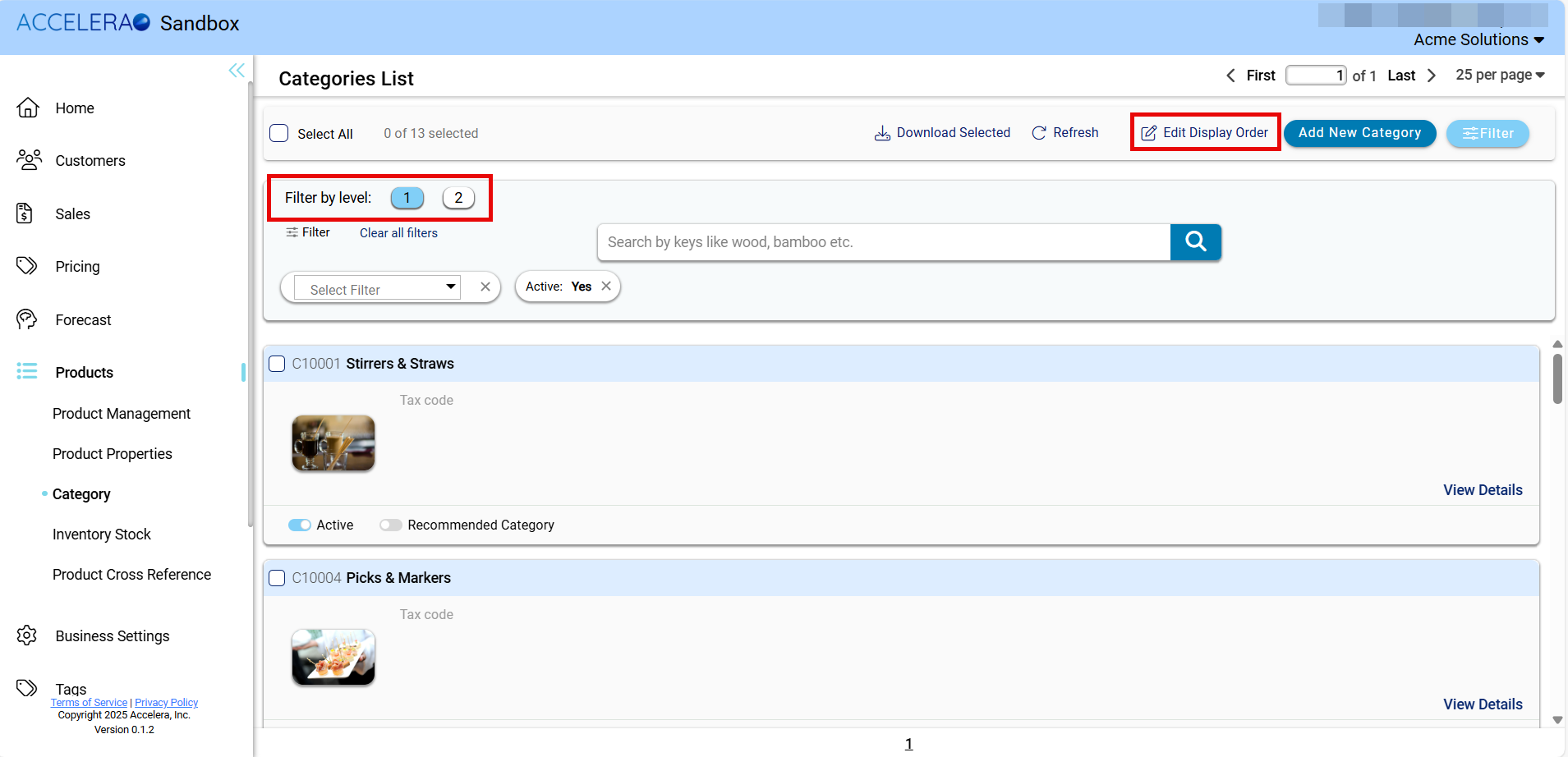Open the 25 per page dropdown
The width and height of the screenshot is (1568, 757).
[x=1500, y=75]
